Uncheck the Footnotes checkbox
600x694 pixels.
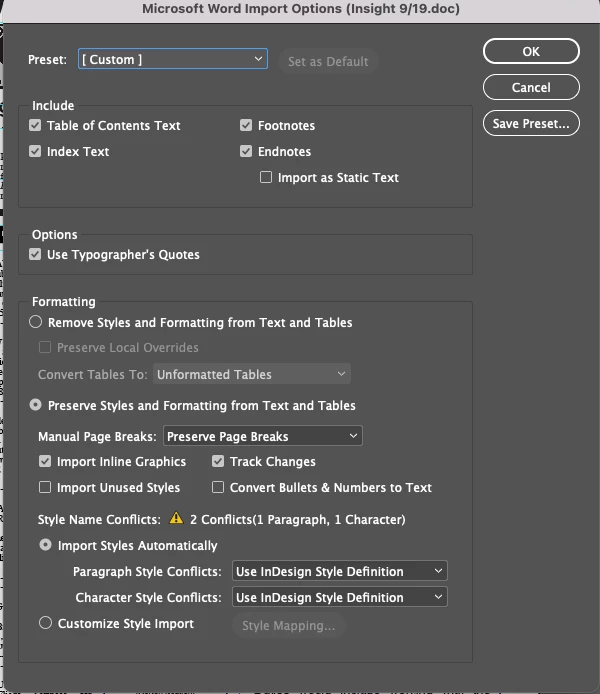(x=246, y=125)
